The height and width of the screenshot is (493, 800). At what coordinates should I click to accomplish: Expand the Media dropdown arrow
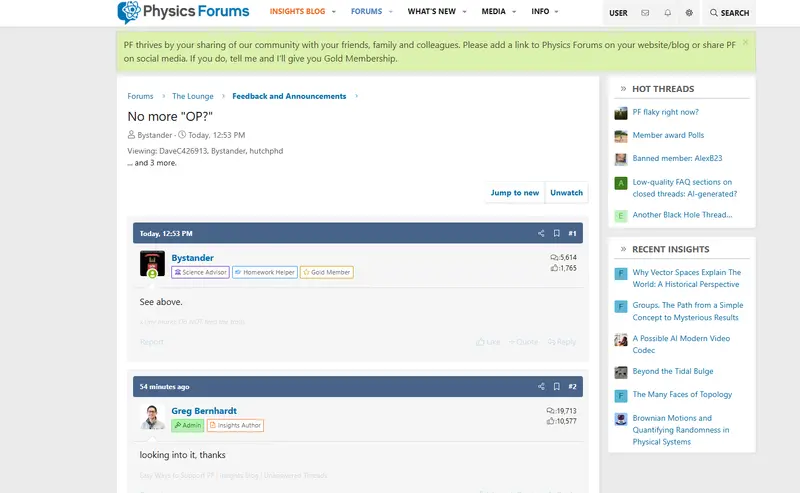[514, 12]
